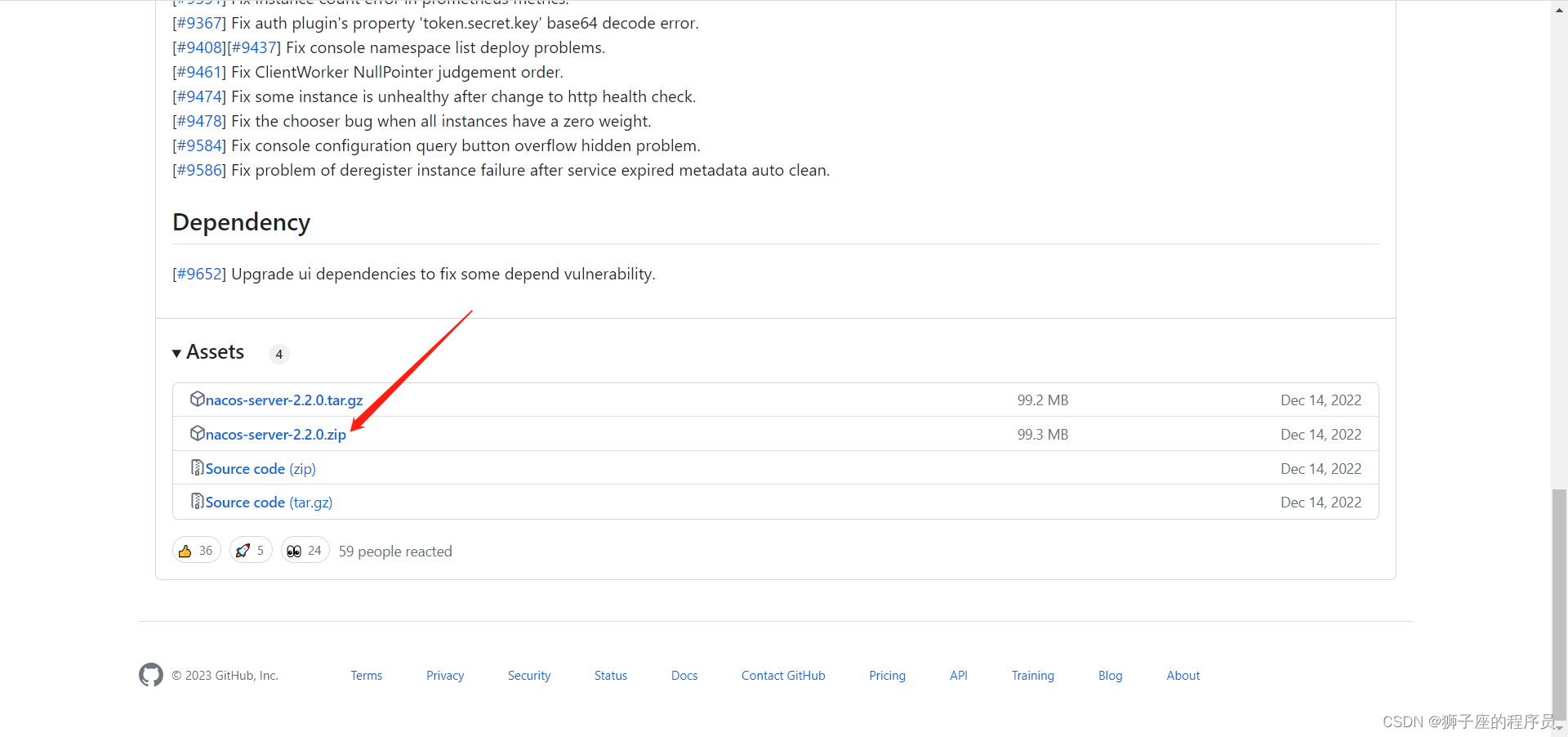The width and height of the screenshot is (1568, 737).
Task: Click the file icon beside Source code (zip)
Action: [x=197, y=467]
